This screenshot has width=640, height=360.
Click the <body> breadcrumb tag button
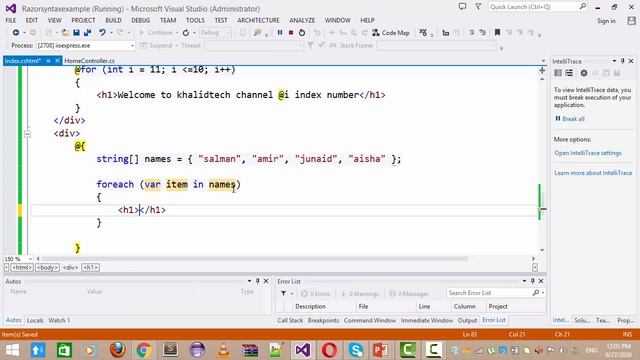click(x=47, y=268)
